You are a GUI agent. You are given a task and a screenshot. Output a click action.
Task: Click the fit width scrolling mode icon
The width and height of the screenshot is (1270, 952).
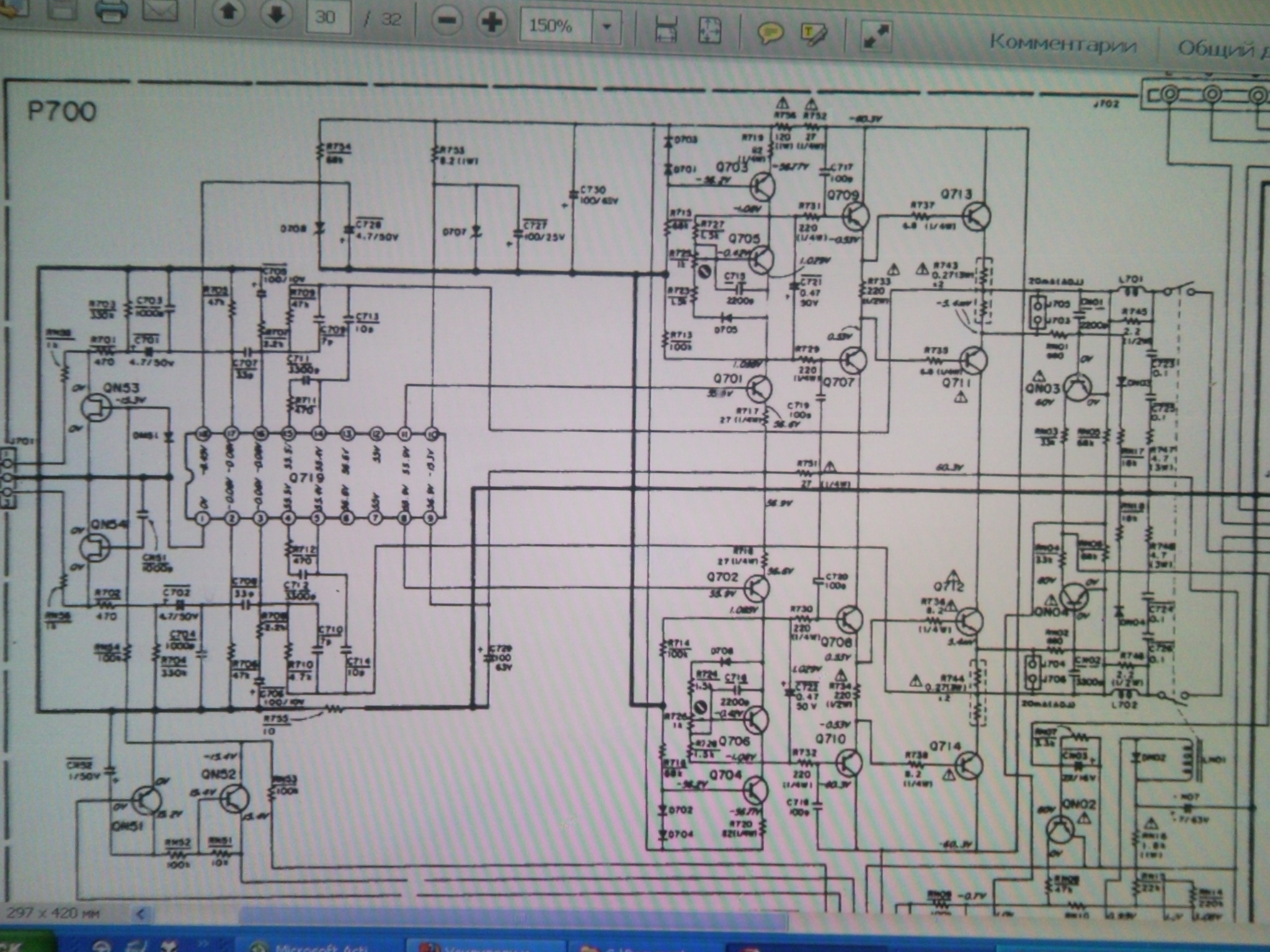665,29
